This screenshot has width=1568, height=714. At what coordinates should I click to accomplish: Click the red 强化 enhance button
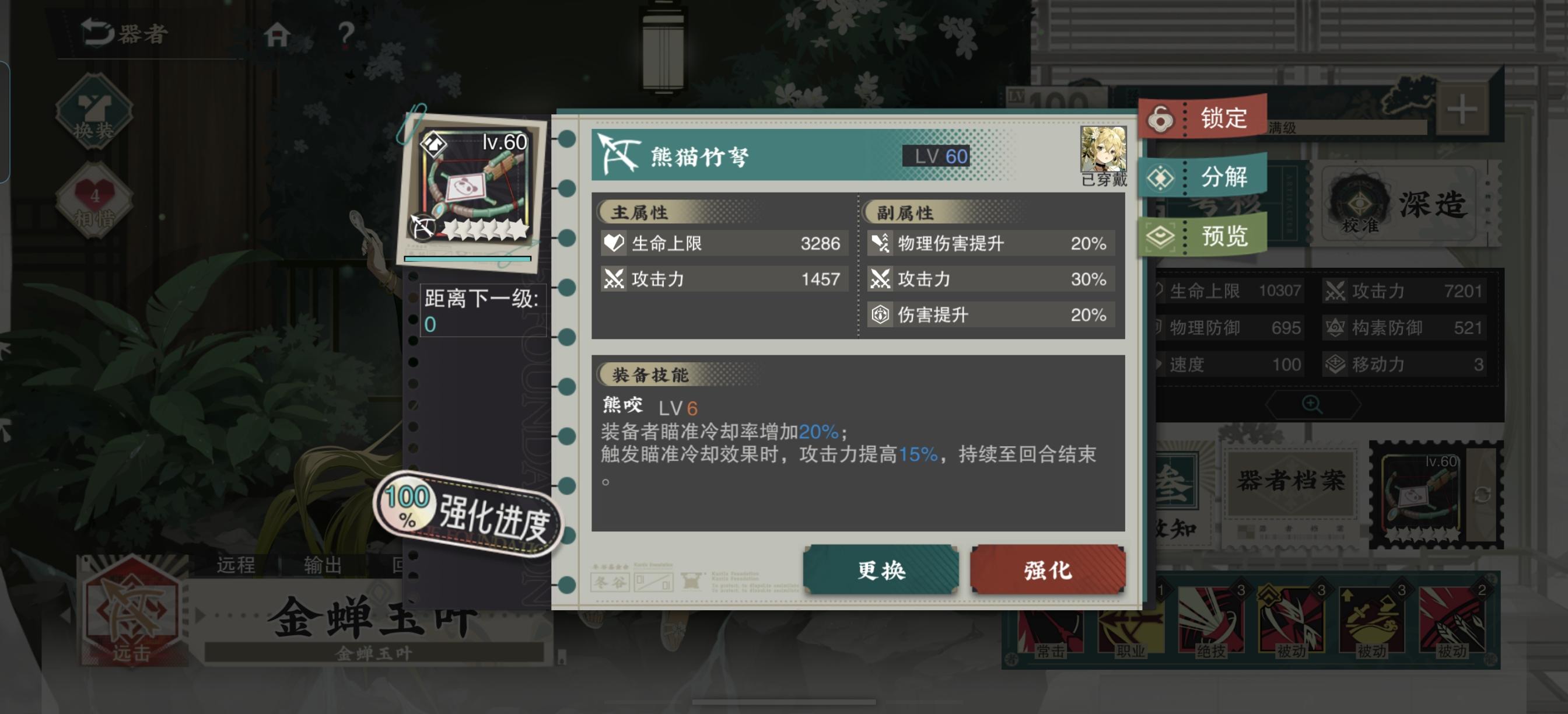coord(1048,570)
